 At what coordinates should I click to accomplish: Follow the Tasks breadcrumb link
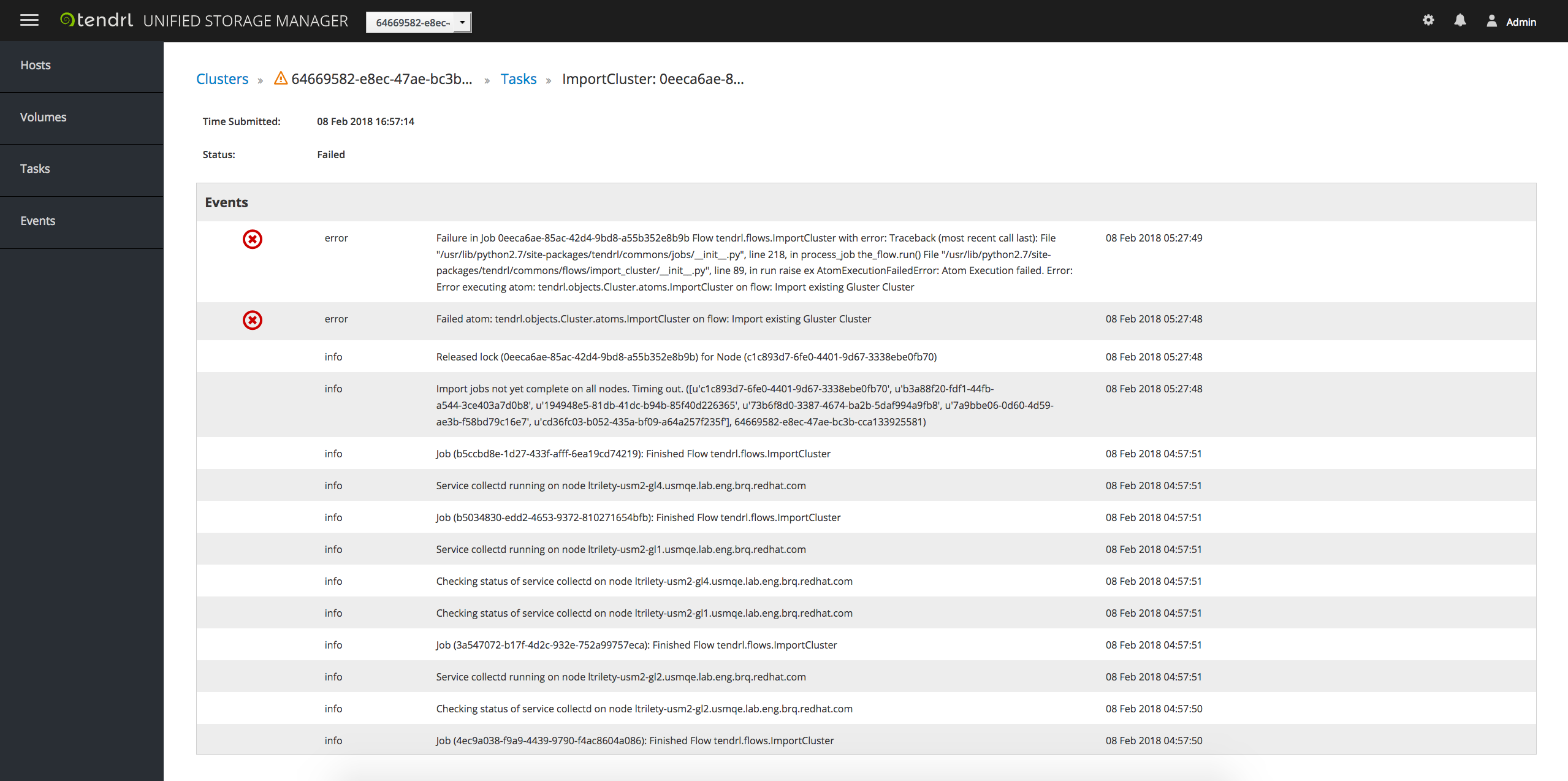click(x=518, y=79)
